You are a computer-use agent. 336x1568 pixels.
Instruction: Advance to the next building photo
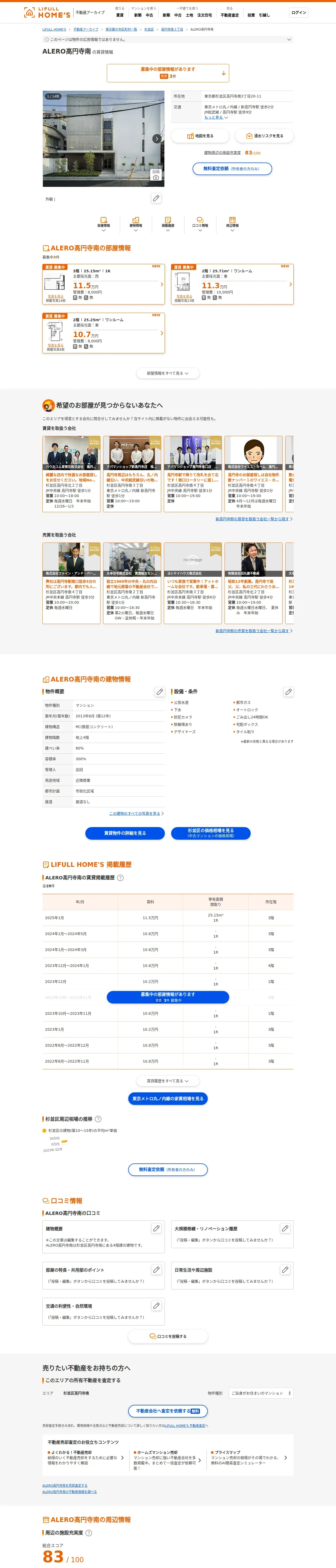[x=157, y=138]
